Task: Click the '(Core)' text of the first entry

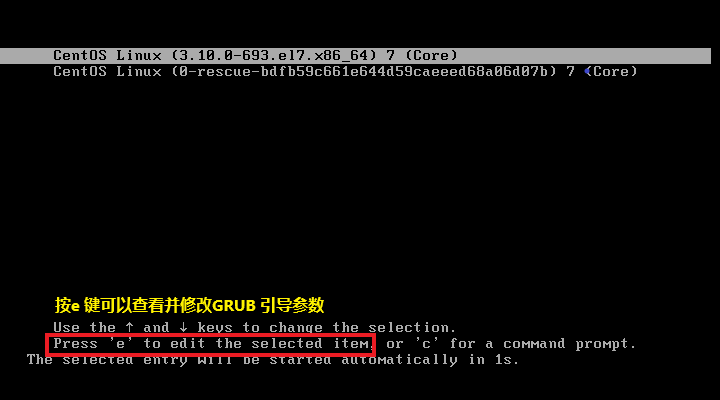Action: click(431, 56)
